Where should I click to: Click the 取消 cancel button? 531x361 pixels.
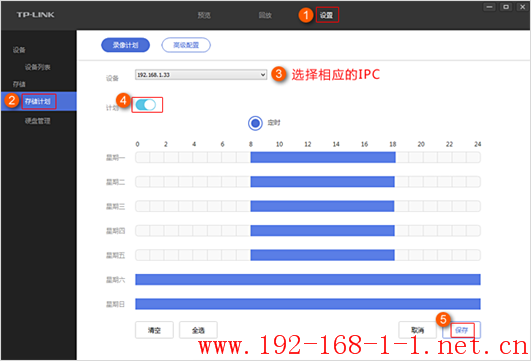(x=417, y=330)
